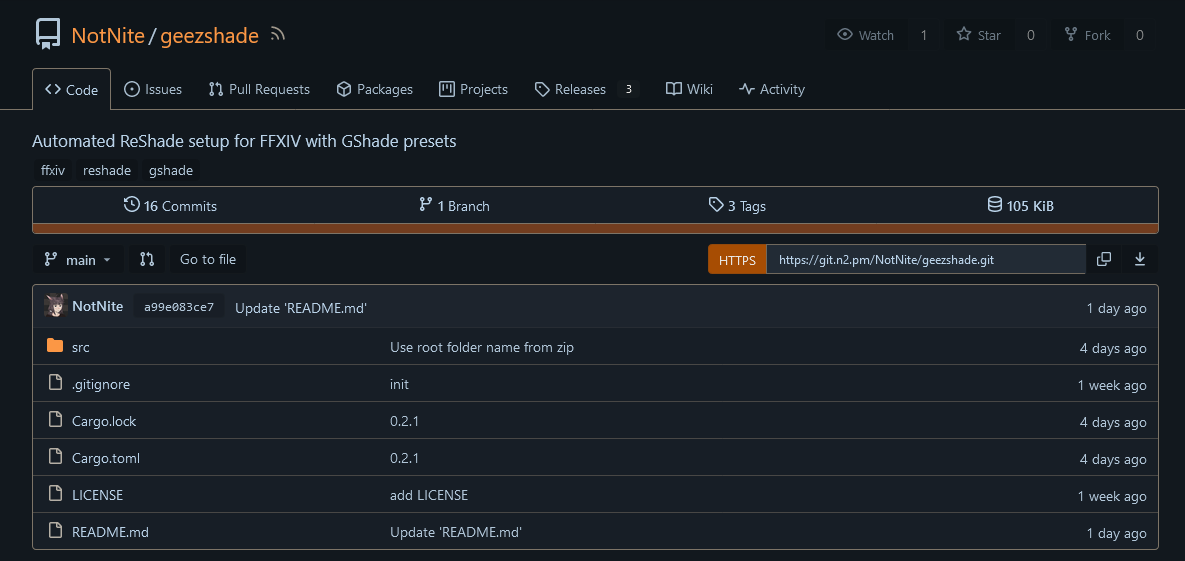The image size is (1185, 561).
Task: Click the language statistics color bar
Action: coord(596,228)
